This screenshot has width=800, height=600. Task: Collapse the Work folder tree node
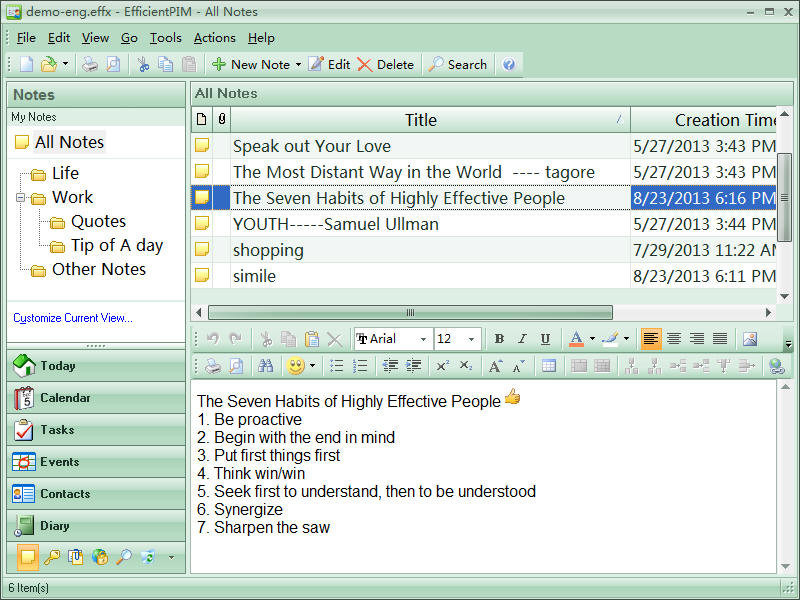[x=20, y=197]
